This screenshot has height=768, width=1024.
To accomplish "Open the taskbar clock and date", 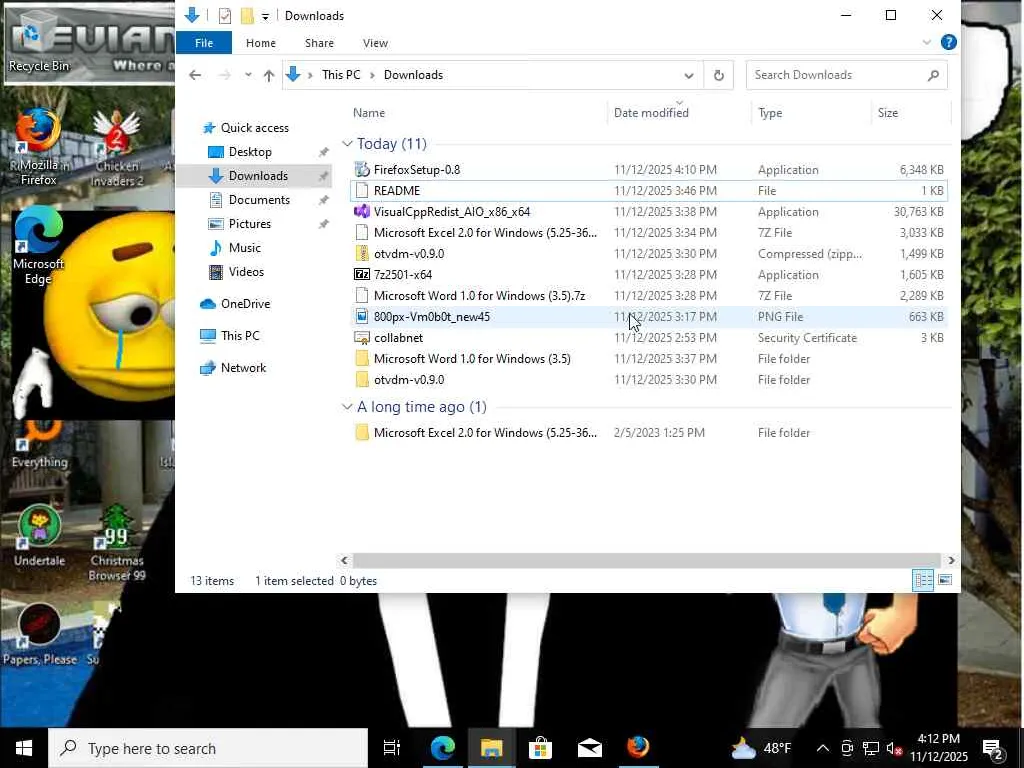I will [938, 748].
